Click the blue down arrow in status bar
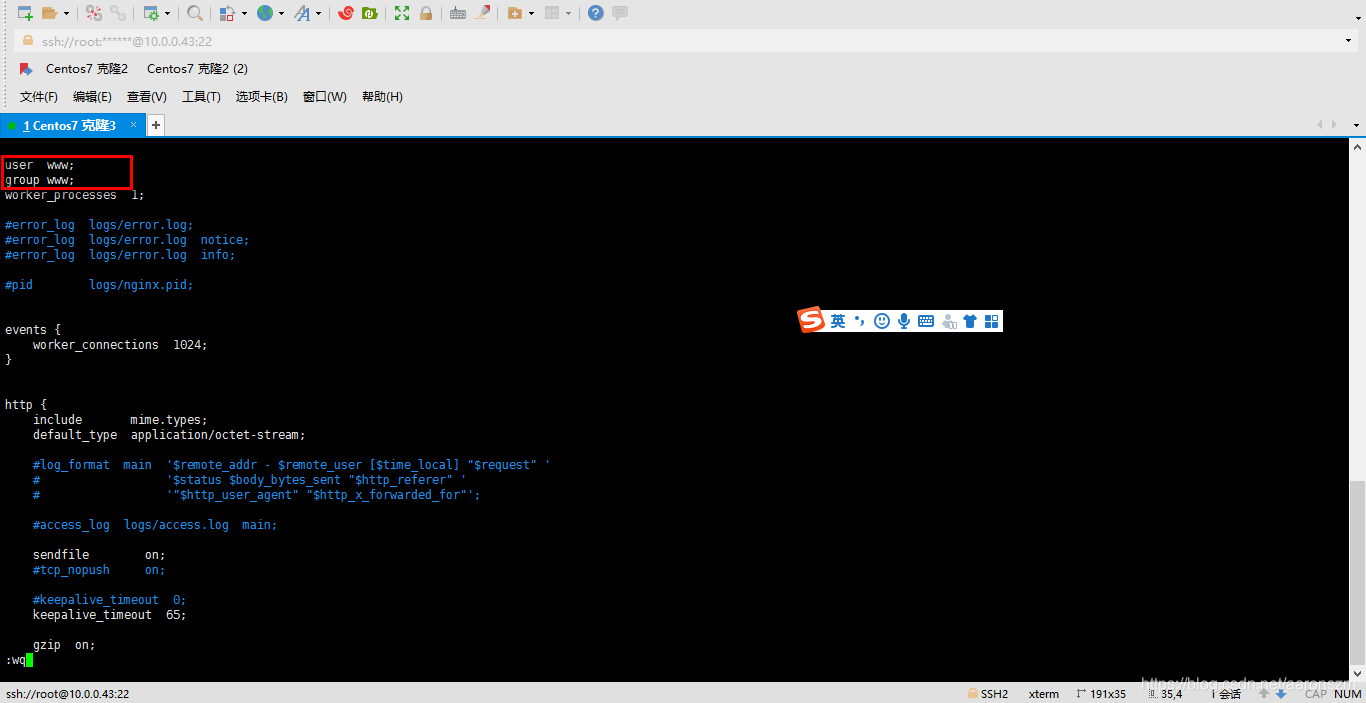 click(1281, 693)
